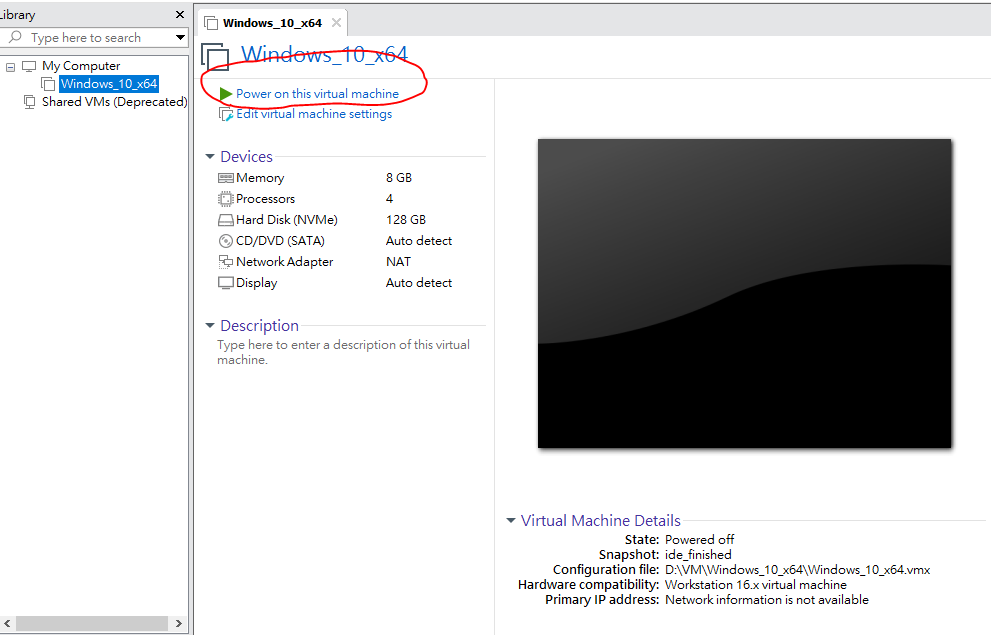Click the description text field
991x635 pixels.
[344, 353]
